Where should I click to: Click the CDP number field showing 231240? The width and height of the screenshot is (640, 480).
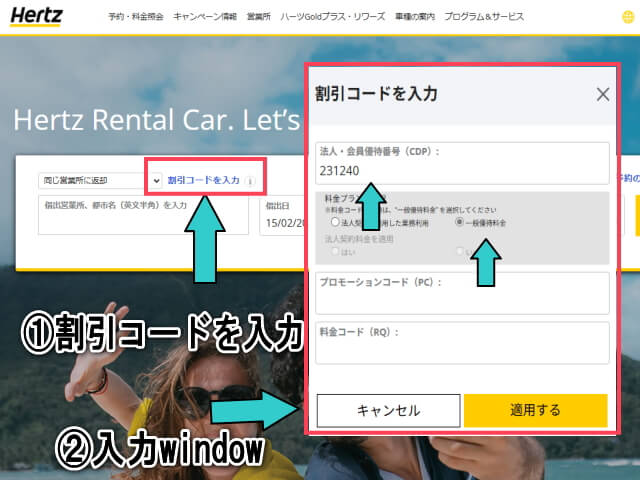[462, 163]
